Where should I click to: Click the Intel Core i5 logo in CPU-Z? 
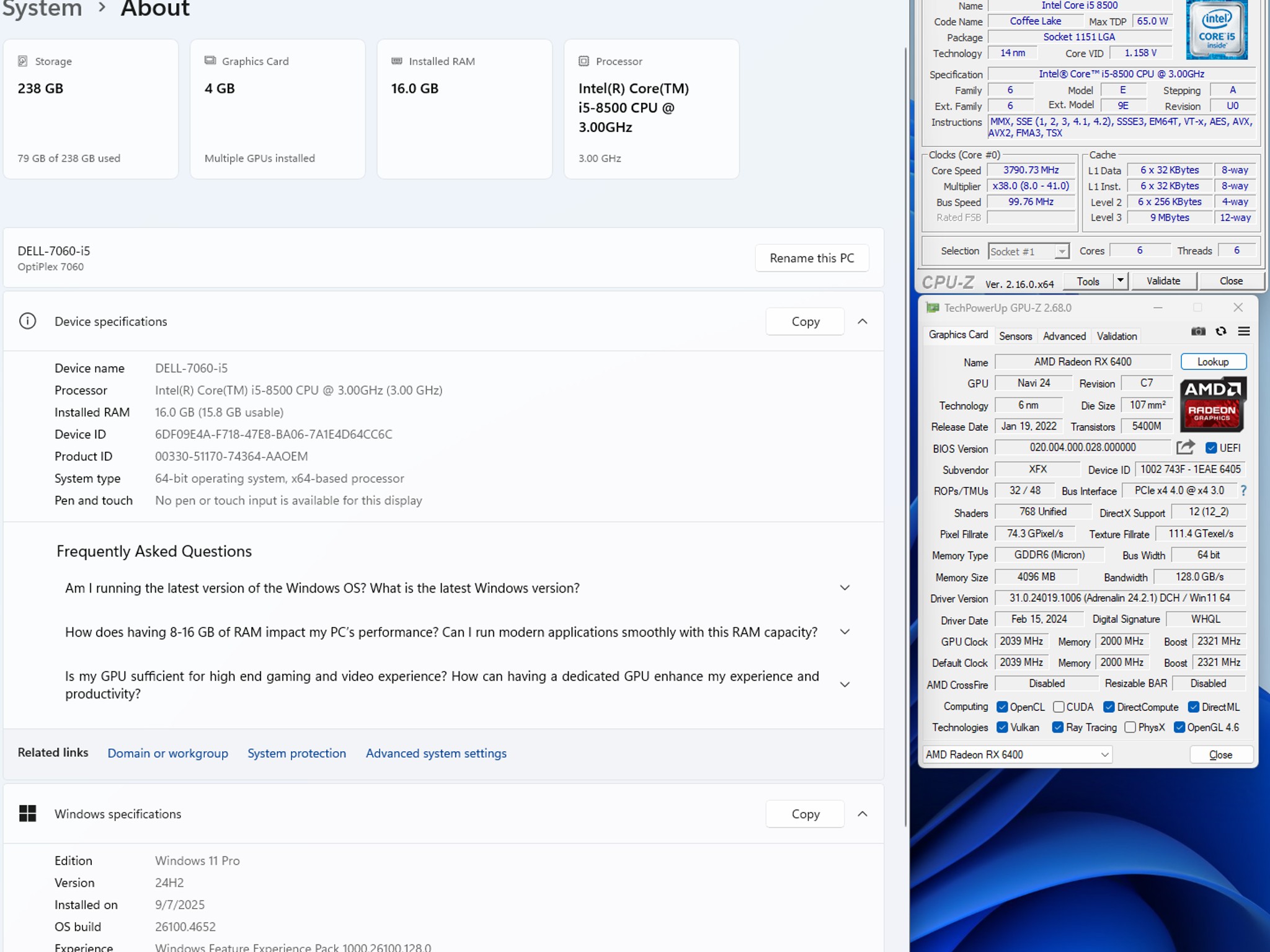click(1217, 29)
